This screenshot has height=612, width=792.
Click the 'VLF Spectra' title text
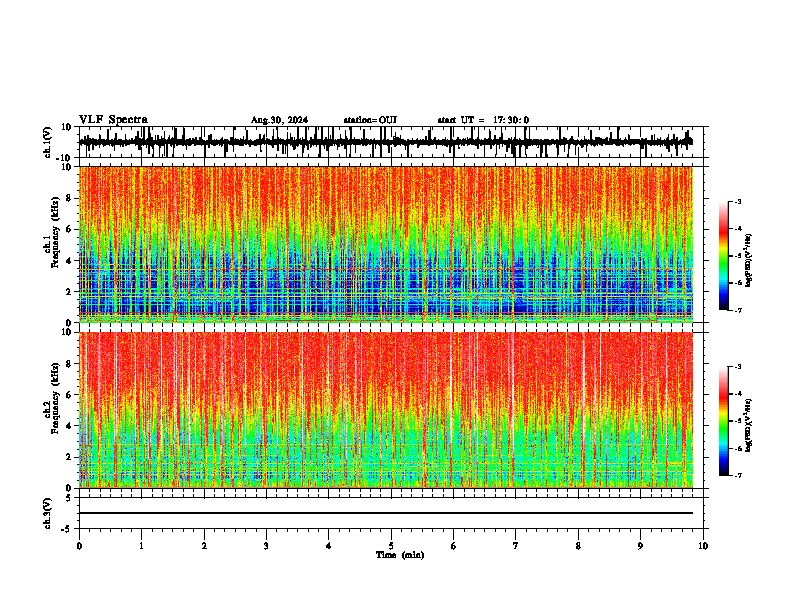click(113, 120)
